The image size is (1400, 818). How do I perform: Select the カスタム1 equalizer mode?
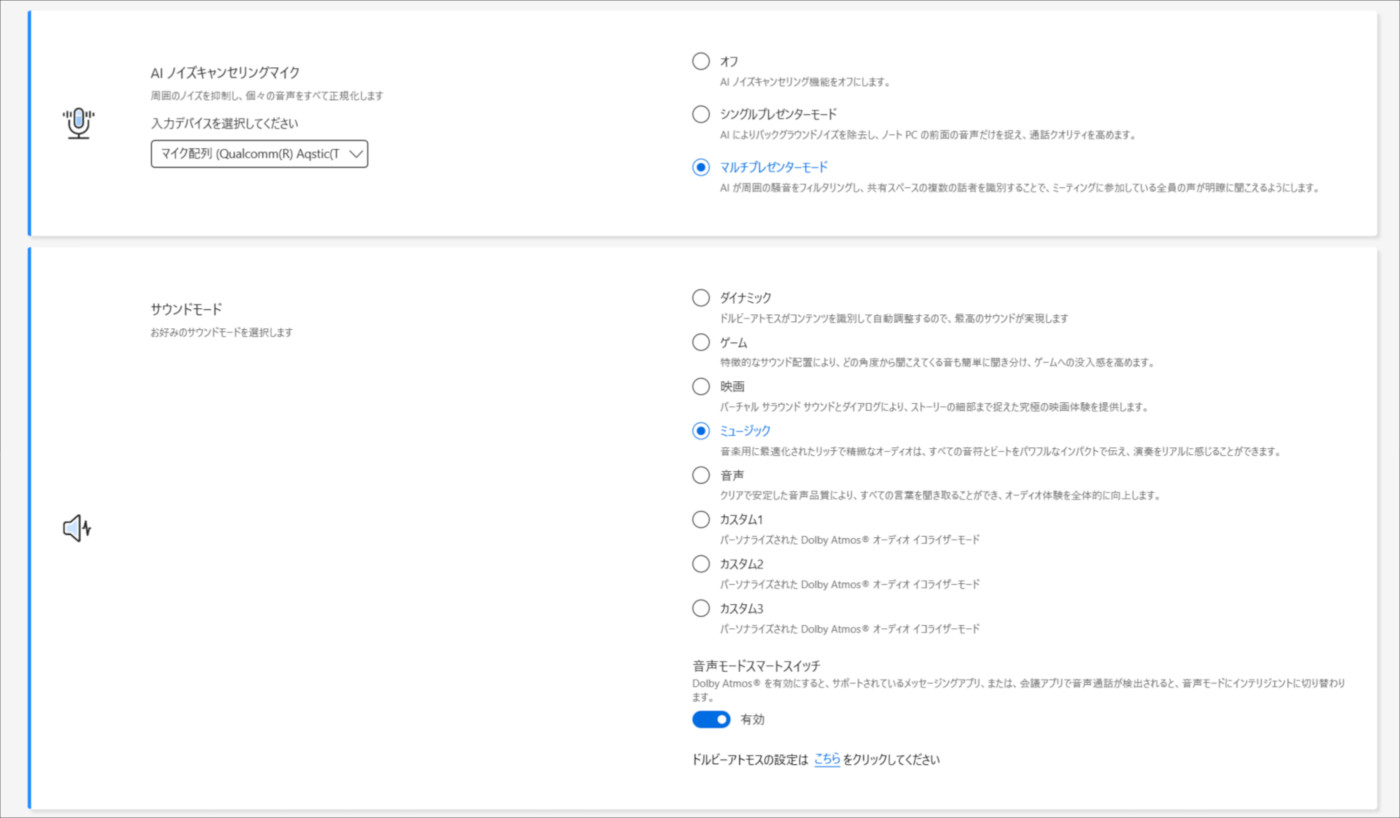[701, 519]
